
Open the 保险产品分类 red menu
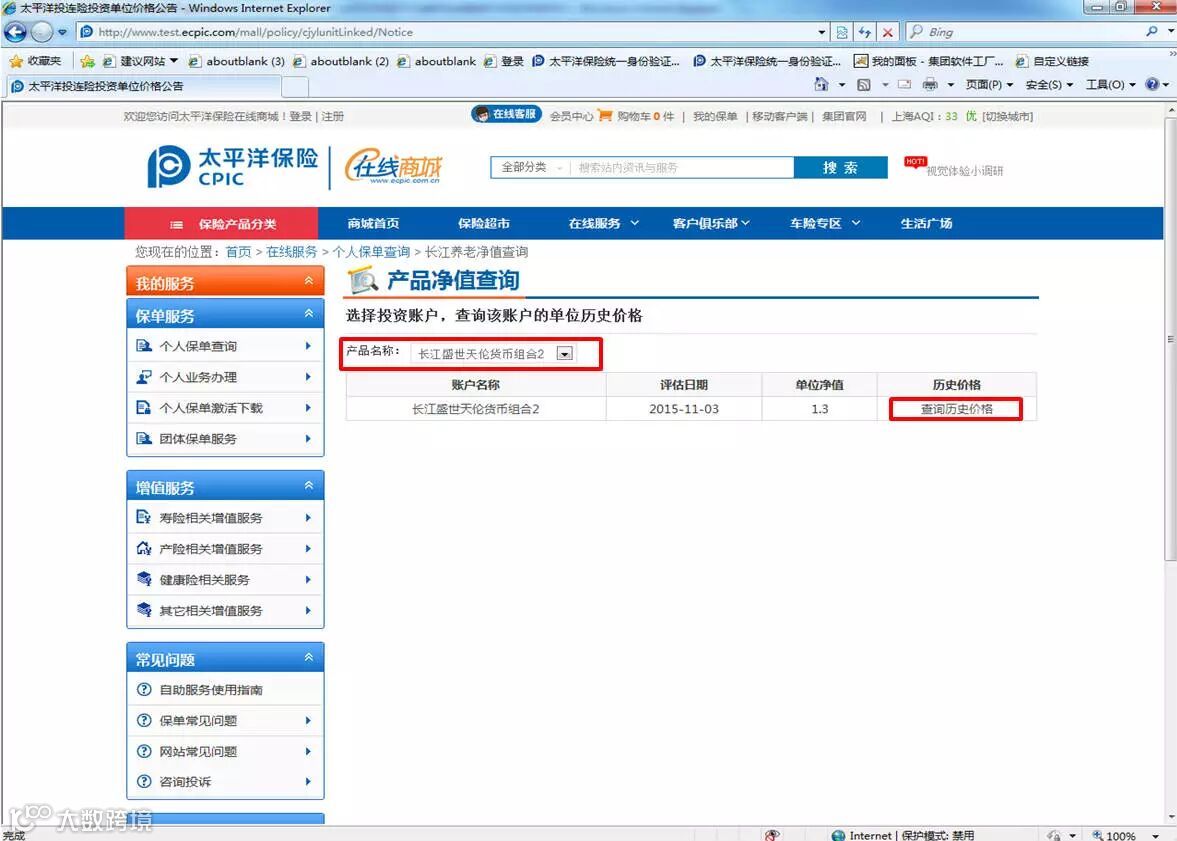coord(222,224)
